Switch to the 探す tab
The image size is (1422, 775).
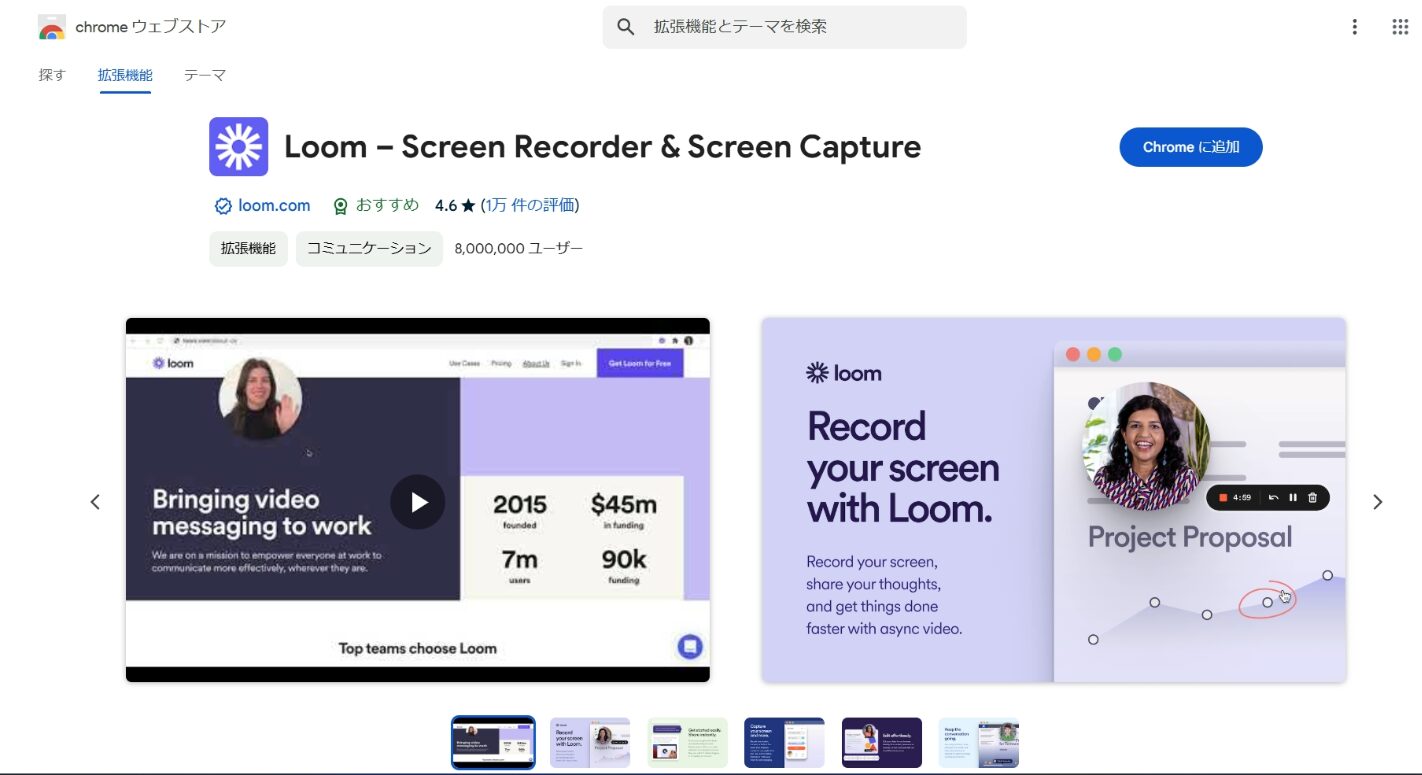52,75
